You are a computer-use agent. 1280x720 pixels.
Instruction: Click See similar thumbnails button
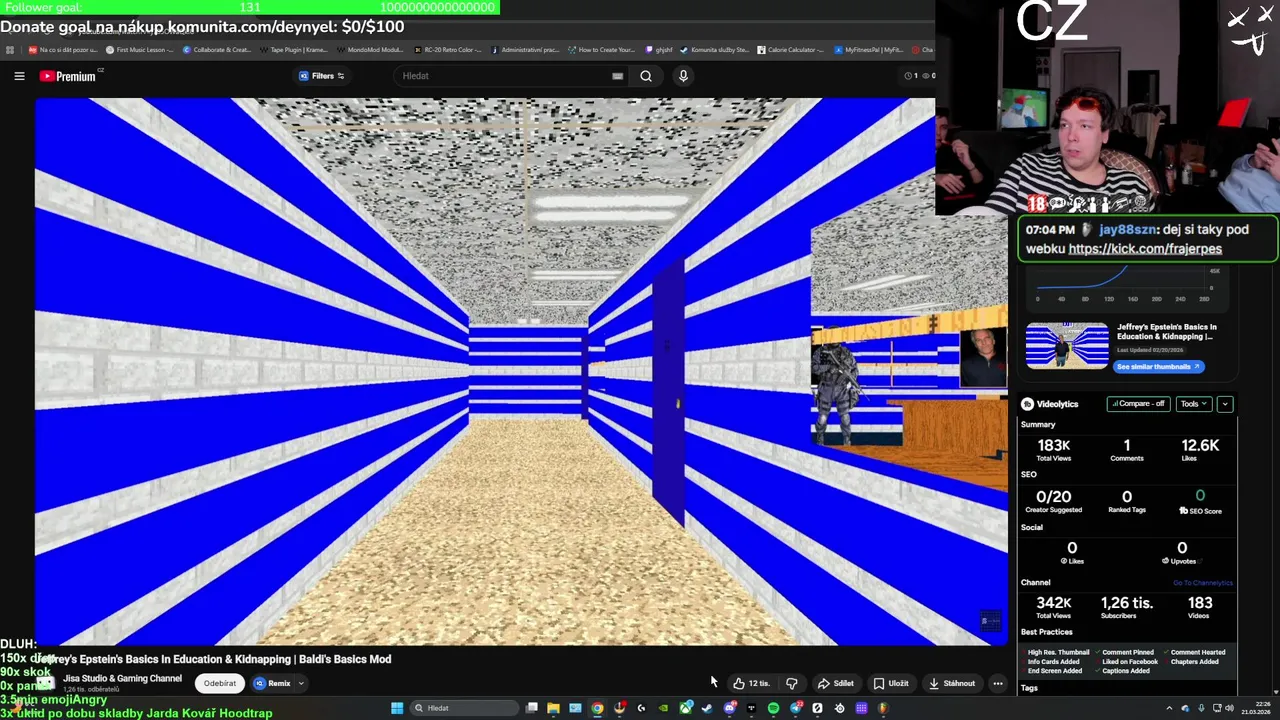[x=1159, y=366]
